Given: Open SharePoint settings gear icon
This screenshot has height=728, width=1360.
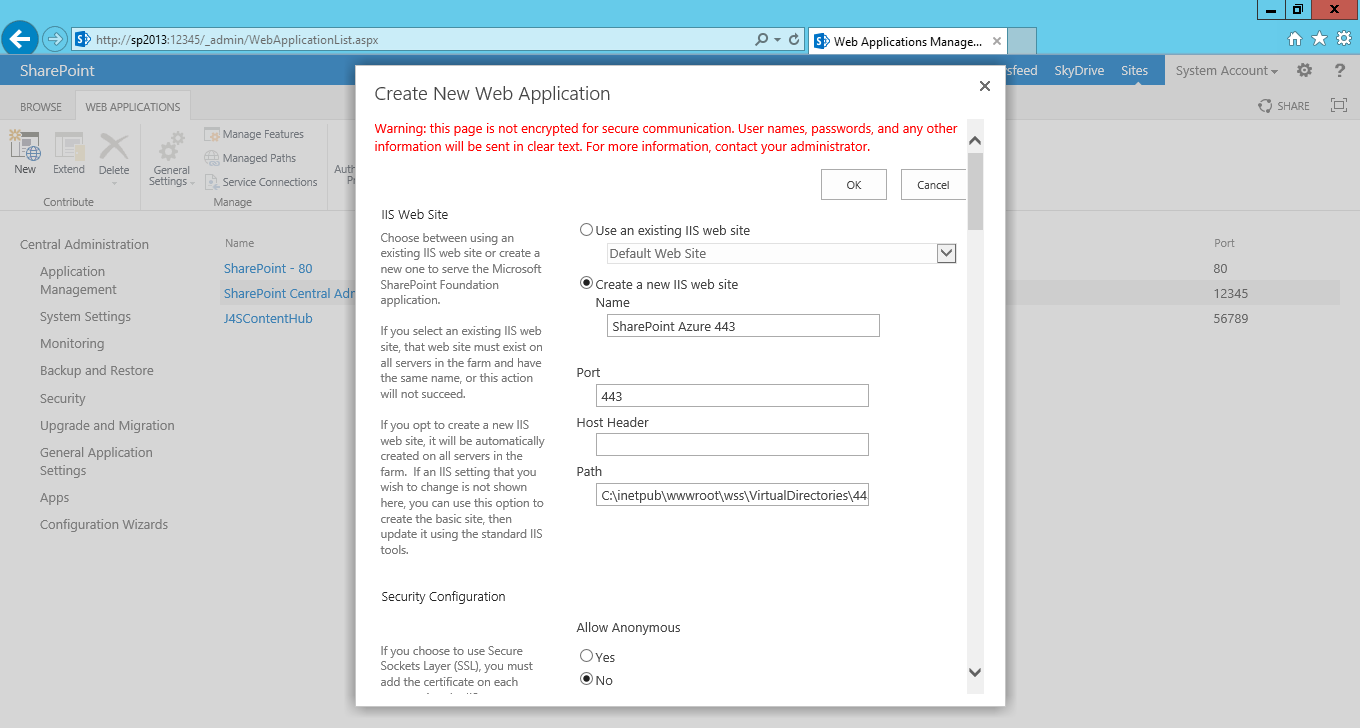Looking at the screenshot, I should click(1304, 71).
